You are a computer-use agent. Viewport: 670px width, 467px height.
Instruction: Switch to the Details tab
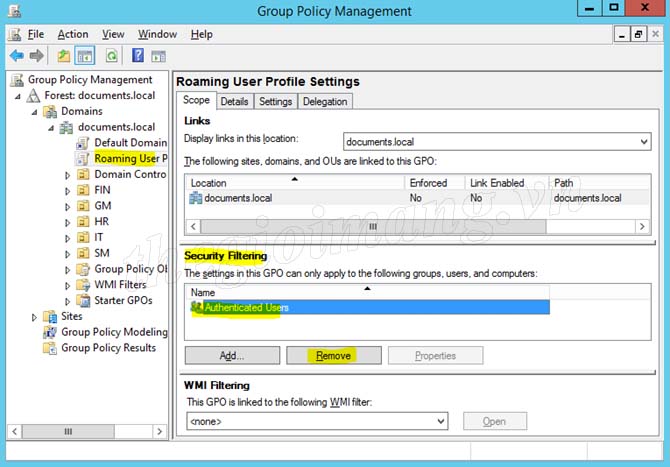coord(235,102)
